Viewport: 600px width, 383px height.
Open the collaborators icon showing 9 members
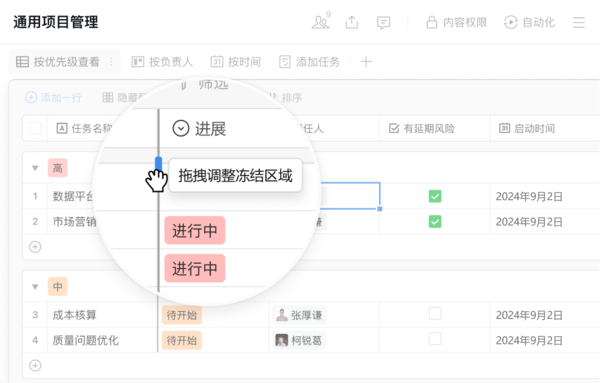point(321,21)
